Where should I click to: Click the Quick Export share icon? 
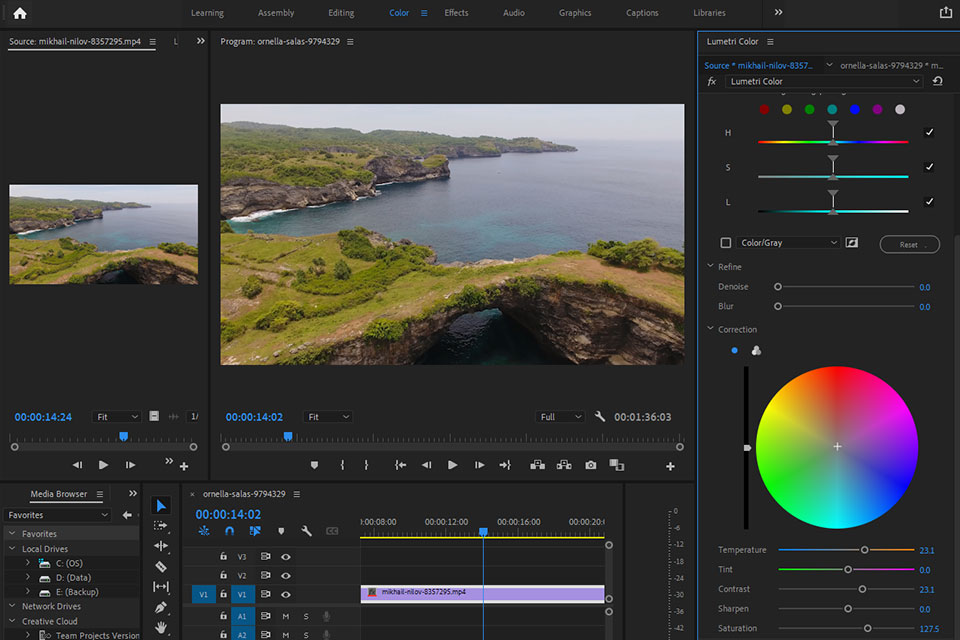point(945,13)
